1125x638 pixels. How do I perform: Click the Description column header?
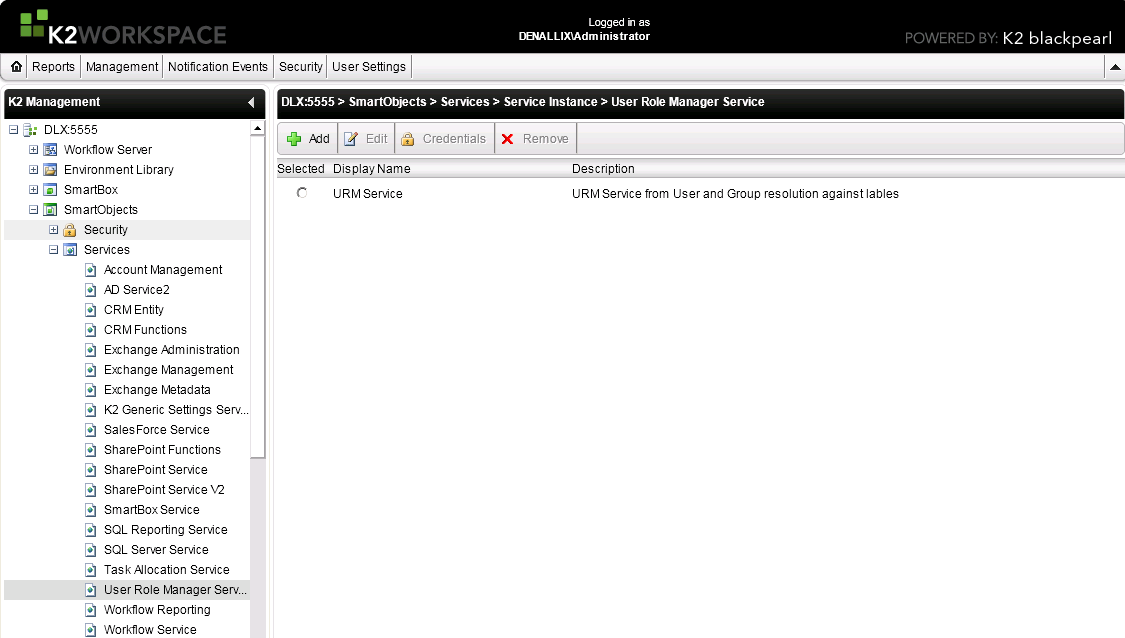[603, 169]
